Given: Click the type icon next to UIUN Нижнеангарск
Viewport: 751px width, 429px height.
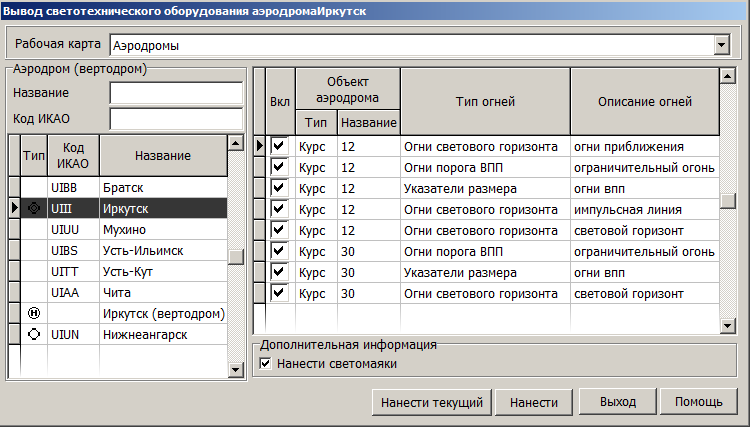Looking at the screenshot, I should click(35, 335).
